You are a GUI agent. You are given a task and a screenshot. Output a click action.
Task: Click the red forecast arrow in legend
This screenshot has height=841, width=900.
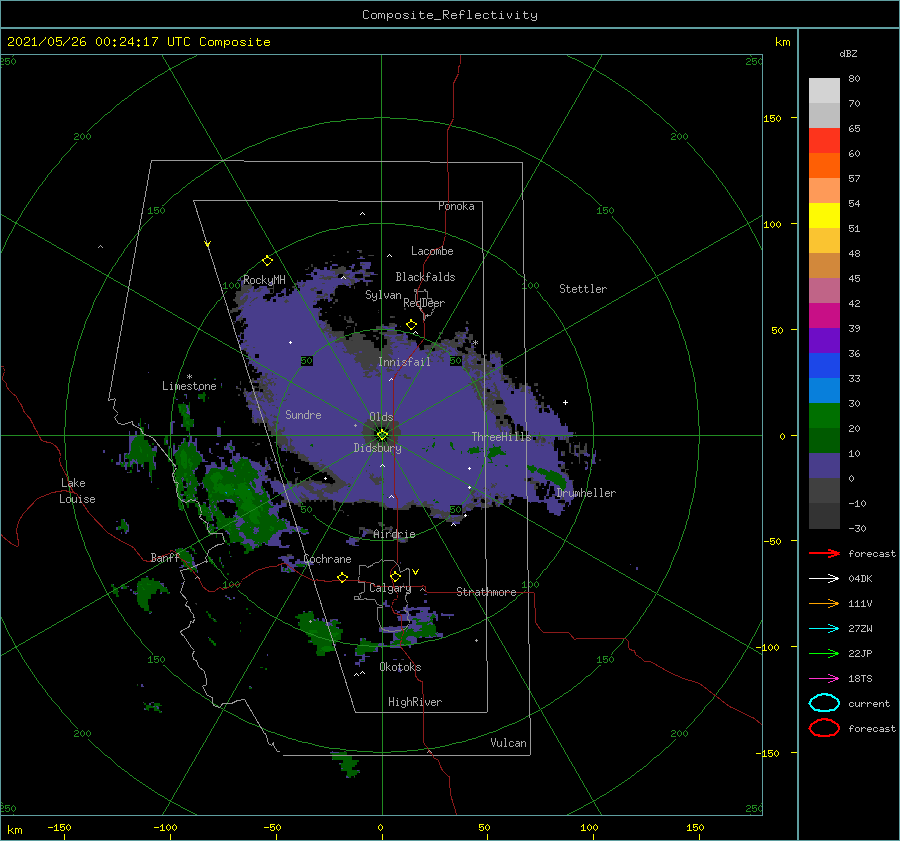824,553
